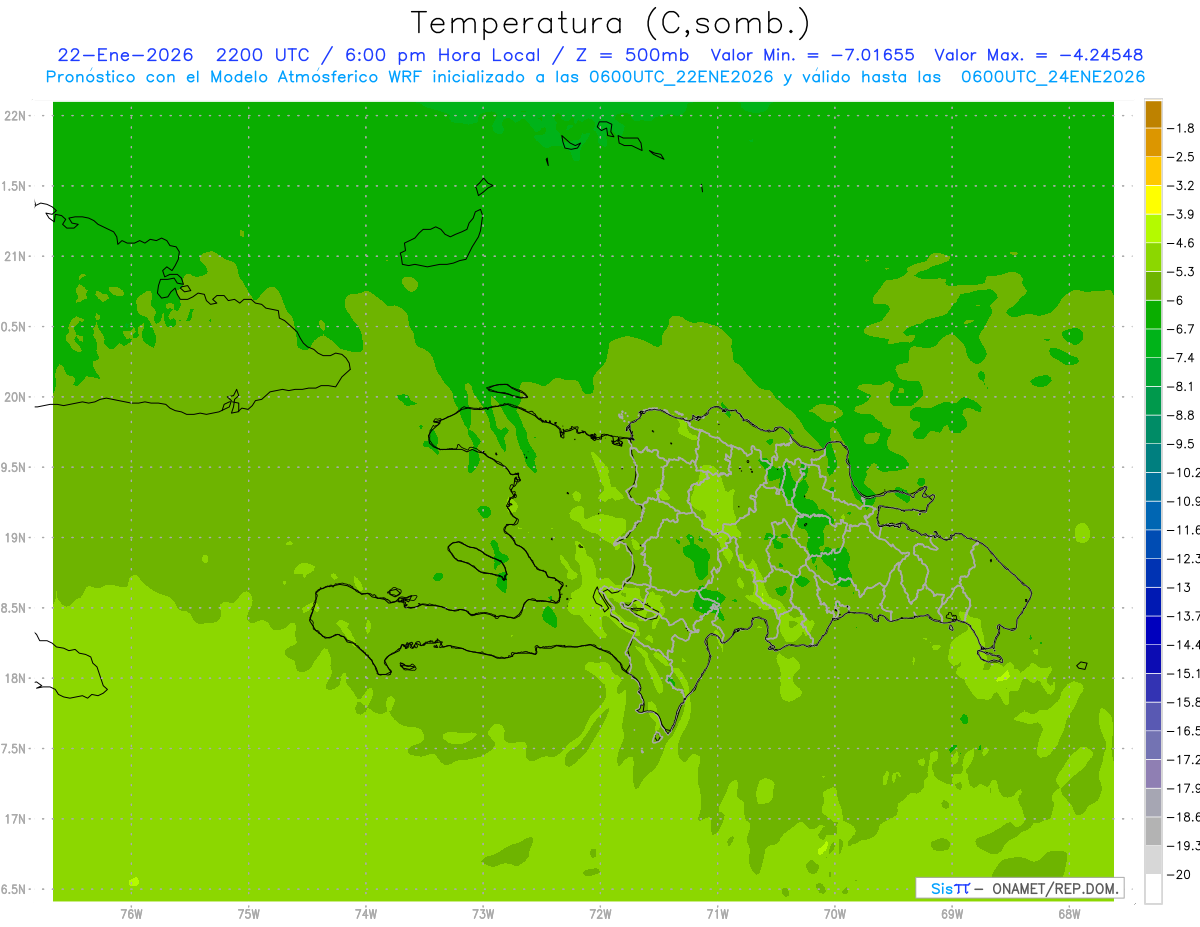
Task: Click the "-6.7" legend value
Action: [1181, 329]
